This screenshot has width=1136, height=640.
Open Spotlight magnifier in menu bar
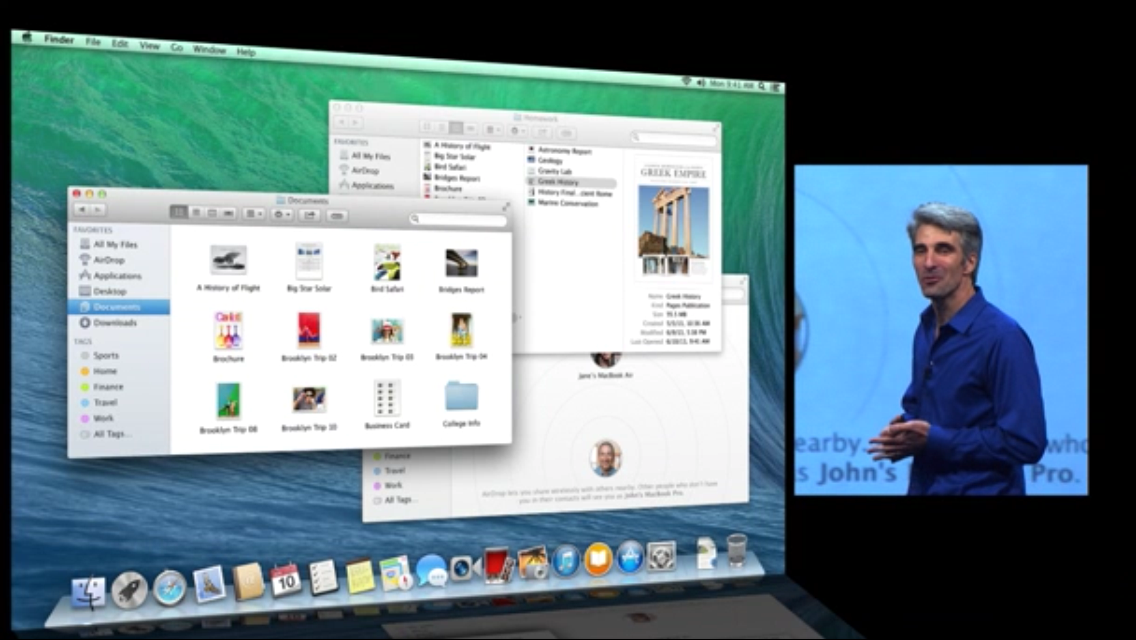click(762, 86)
